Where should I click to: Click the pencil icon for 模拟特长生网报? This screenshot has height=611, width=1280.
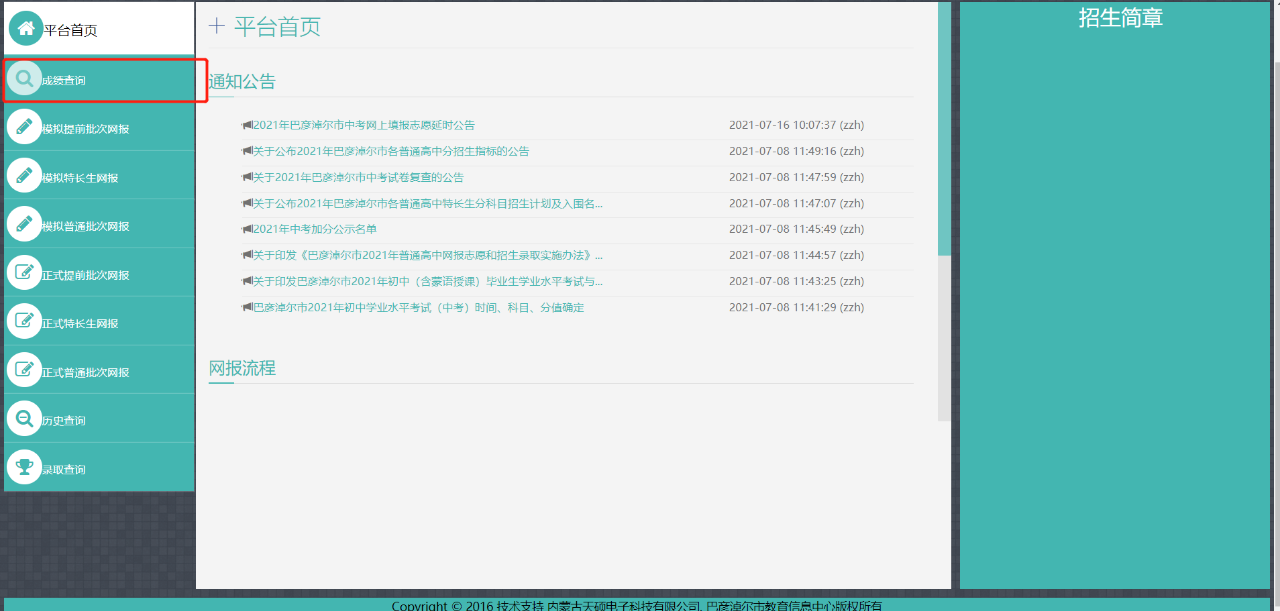pyautogui.click(x=24, y=176)
